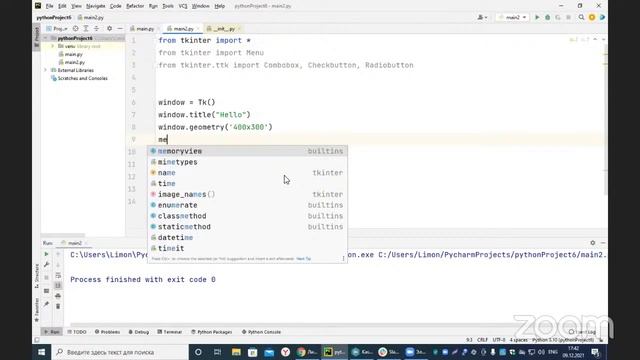
Task: Click the CRLF line separator in status bar
Action: 482,340
